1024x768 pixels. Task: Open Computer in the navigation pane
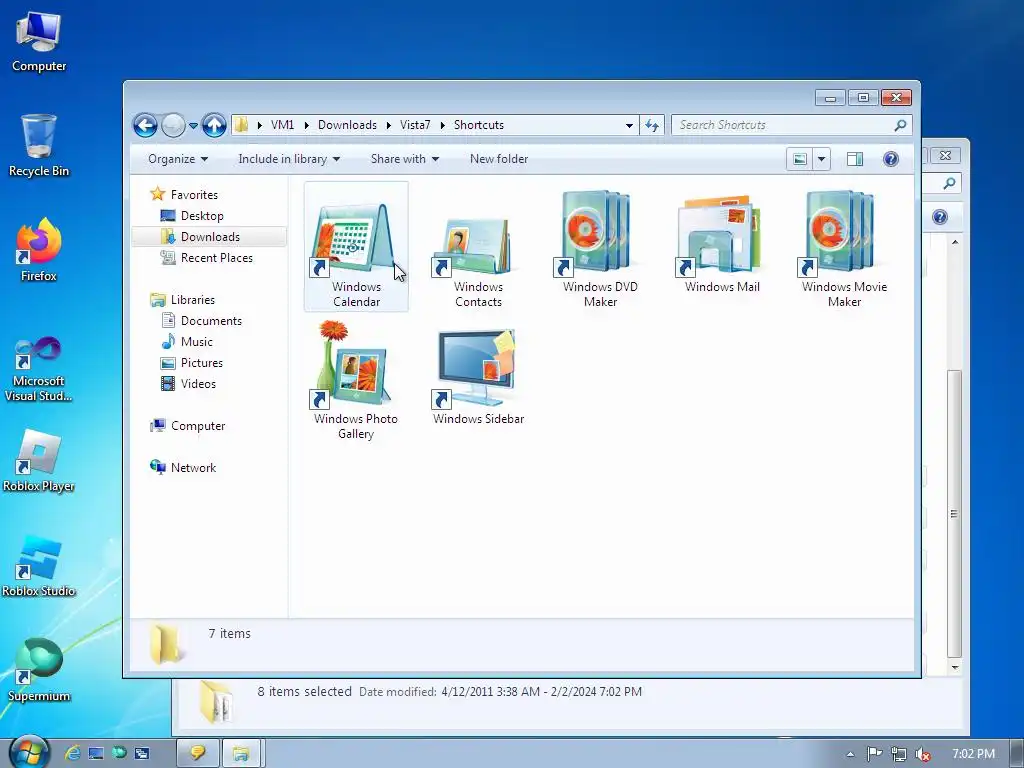(x=197, y=426)
